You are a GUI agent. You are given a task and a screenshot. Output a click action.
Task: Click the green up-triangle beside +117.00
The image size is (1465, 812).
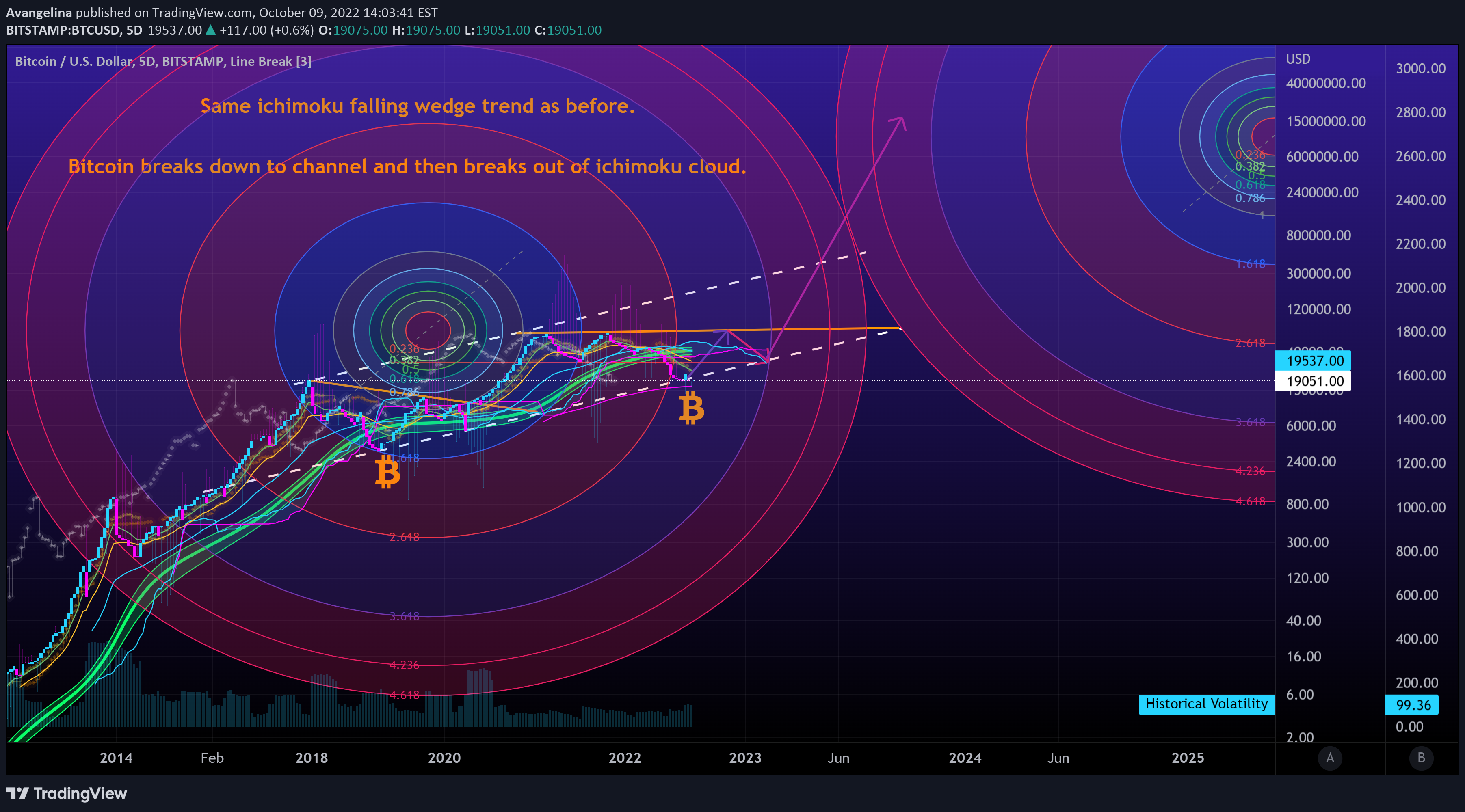point(210,30)
